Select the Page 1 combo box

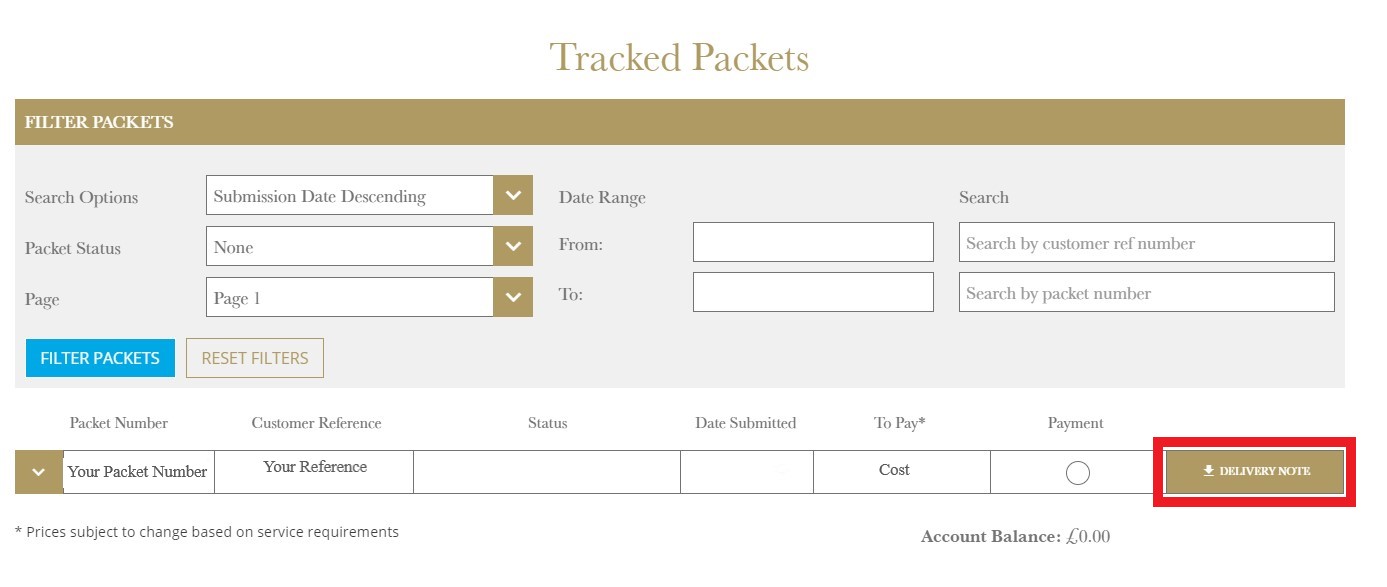tap(369, 297)
